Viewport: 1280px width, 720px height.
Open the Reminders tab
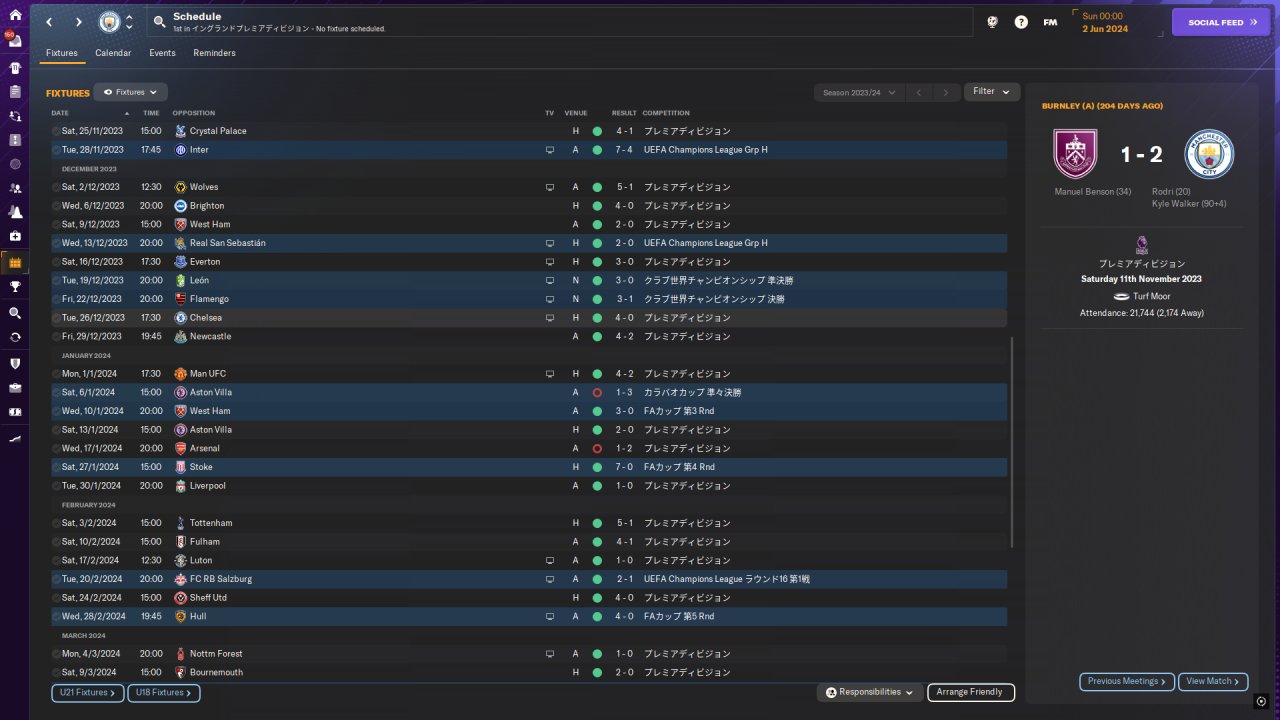point(215,53)
